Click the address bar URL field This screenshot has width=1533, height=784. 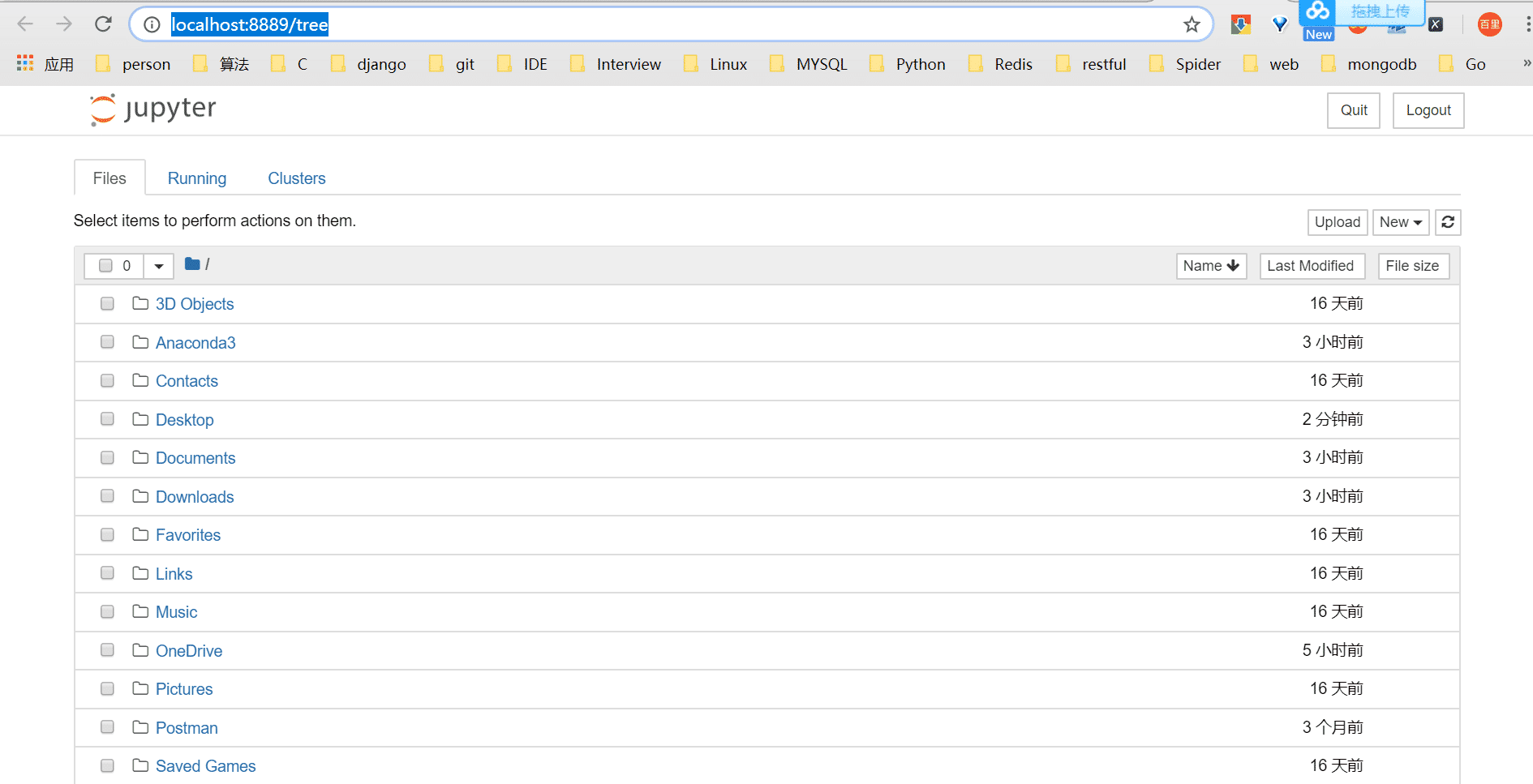click(670, 24)
